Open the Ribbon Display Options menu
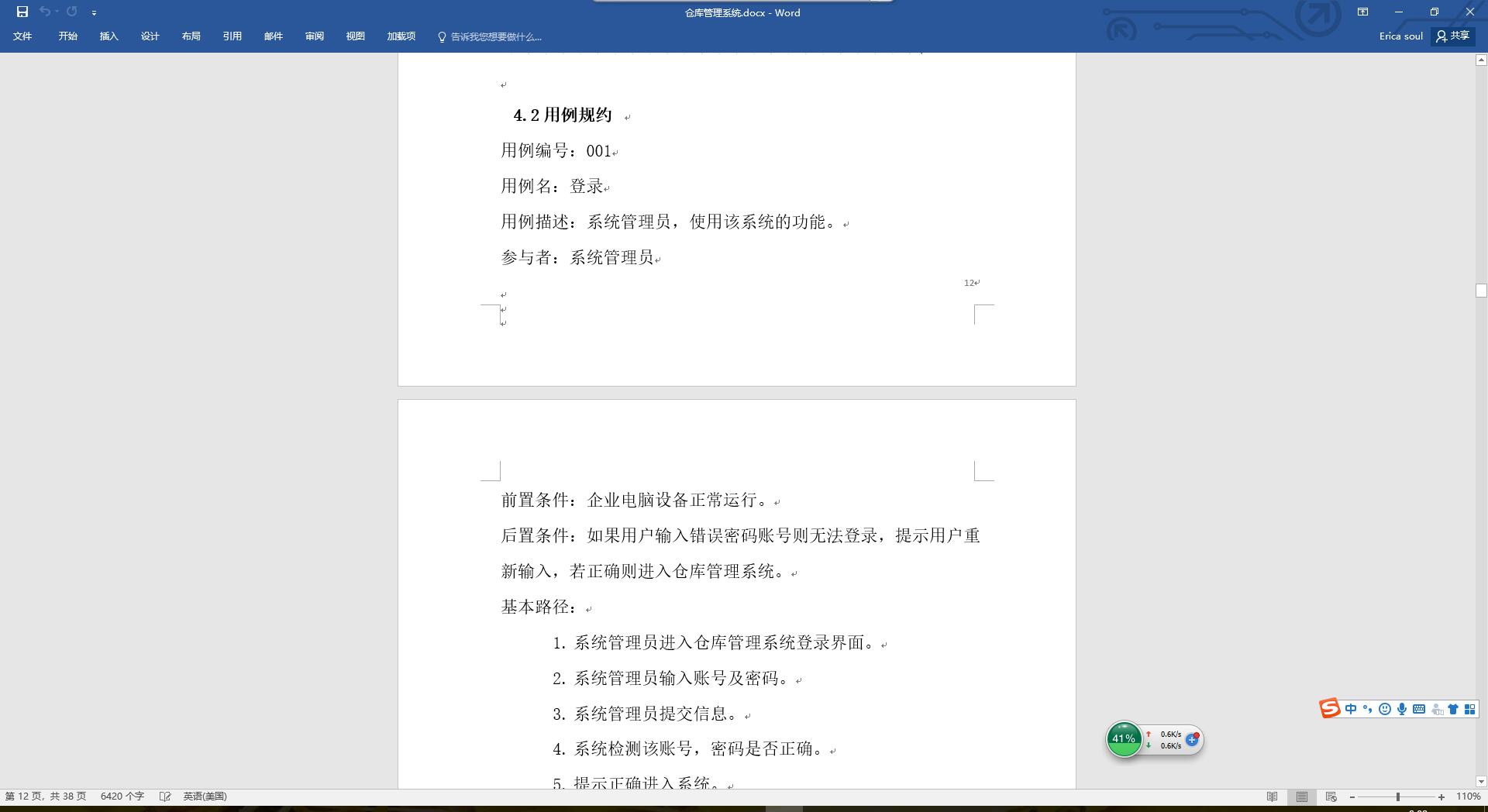Screen dimensions: 1488x812 1362,12
